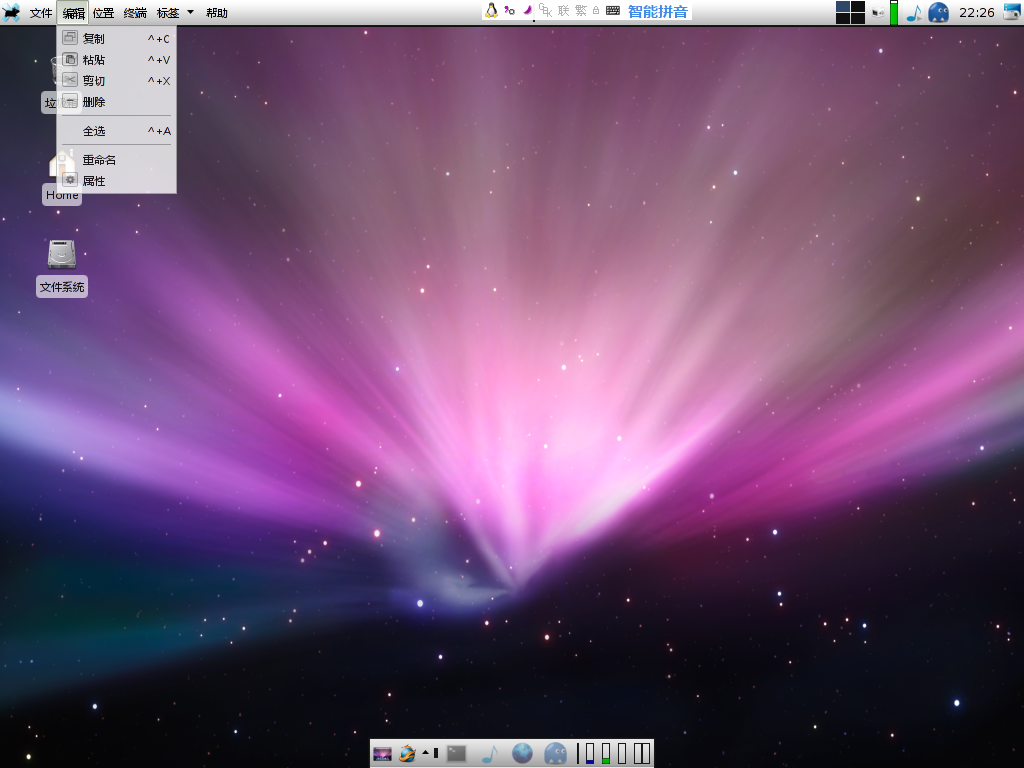Launch the ghost icon in dock
Image resolution: width=1024 pixels, height=768 pixels.
555,754
